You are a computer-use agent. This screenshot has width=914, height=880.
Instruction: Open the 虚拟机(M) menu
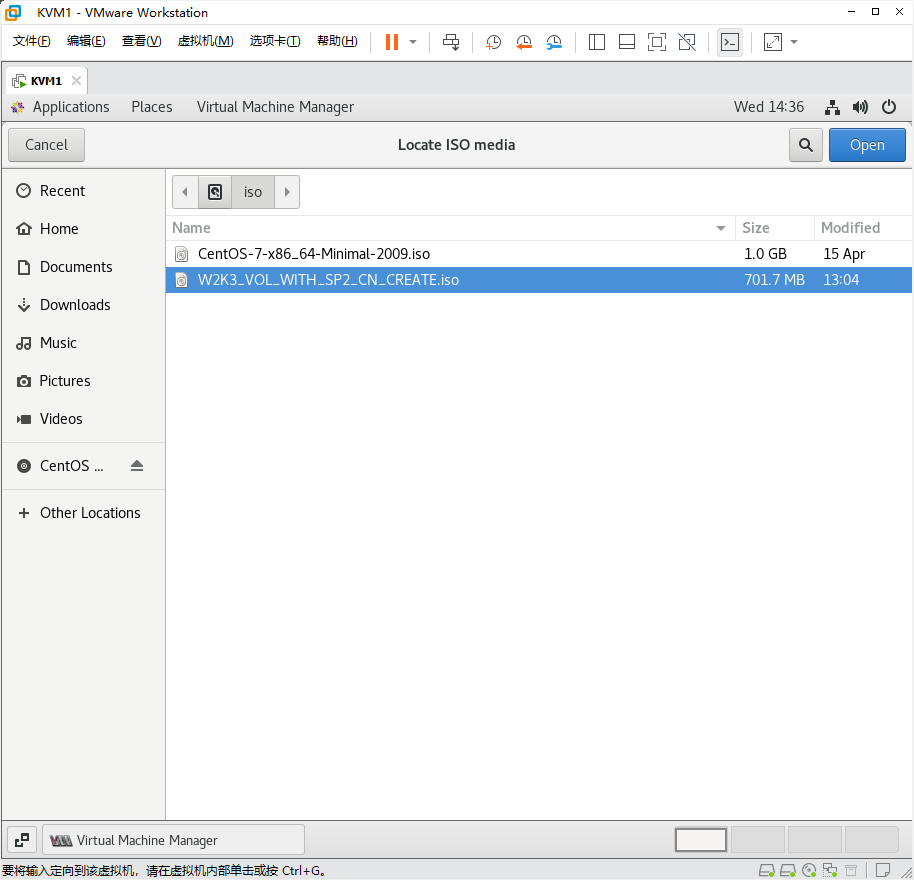[x=205, y=41]
